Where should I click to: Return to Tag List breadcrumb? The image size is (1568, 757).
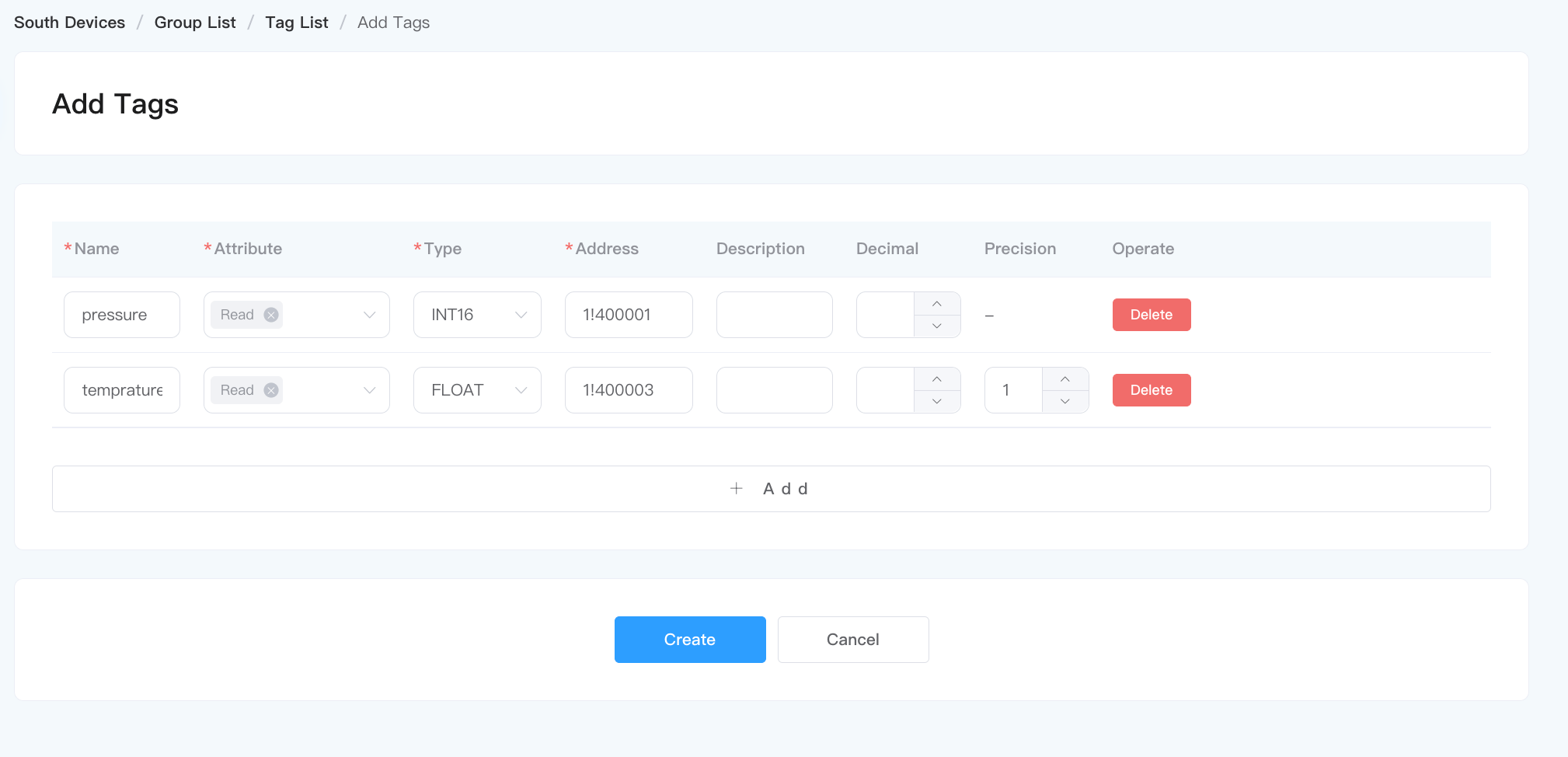[296, 23]
